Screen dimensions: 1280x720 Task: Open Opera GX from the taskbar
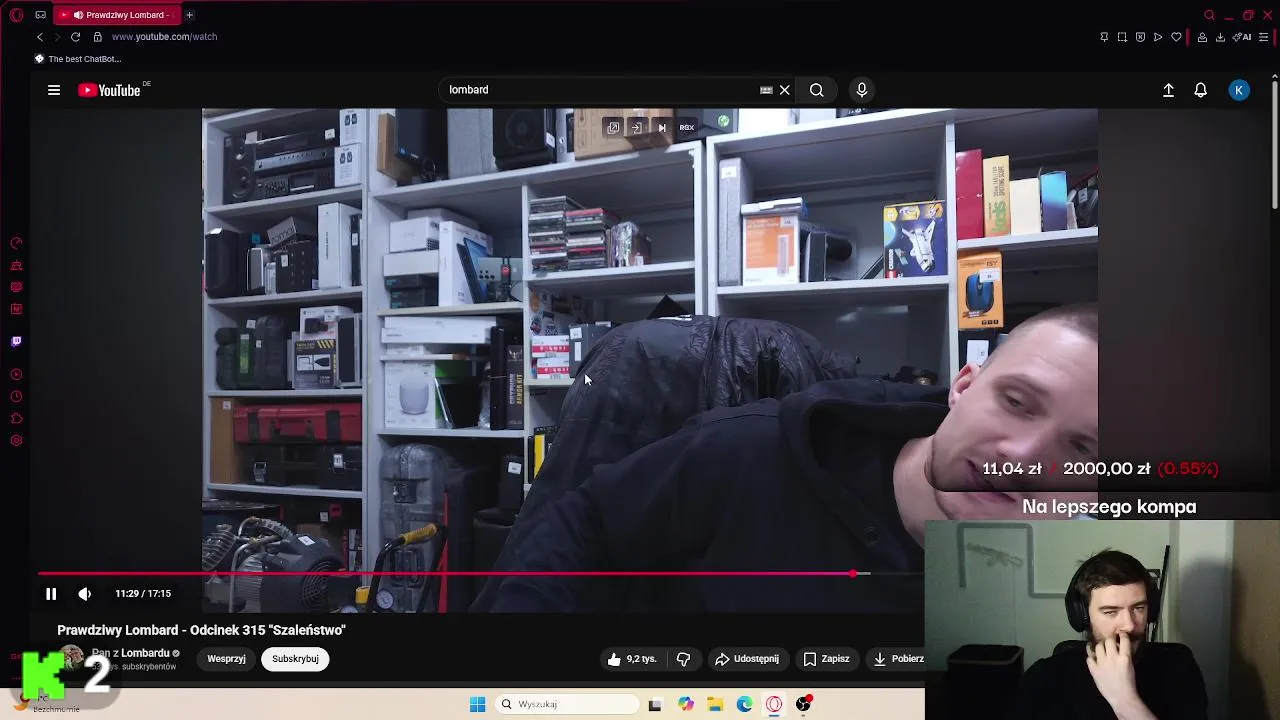point(774,704)
